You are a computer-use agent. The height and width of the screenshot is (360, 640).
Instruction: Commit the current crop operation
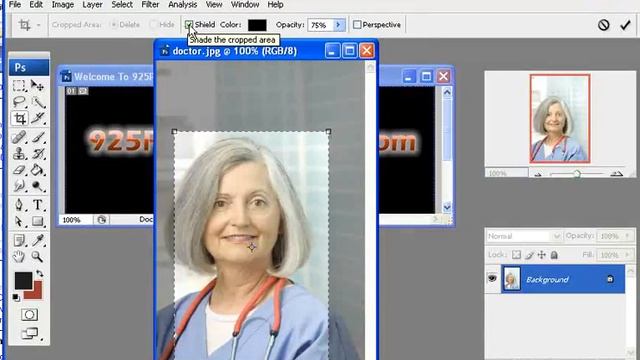pos(625,25)
